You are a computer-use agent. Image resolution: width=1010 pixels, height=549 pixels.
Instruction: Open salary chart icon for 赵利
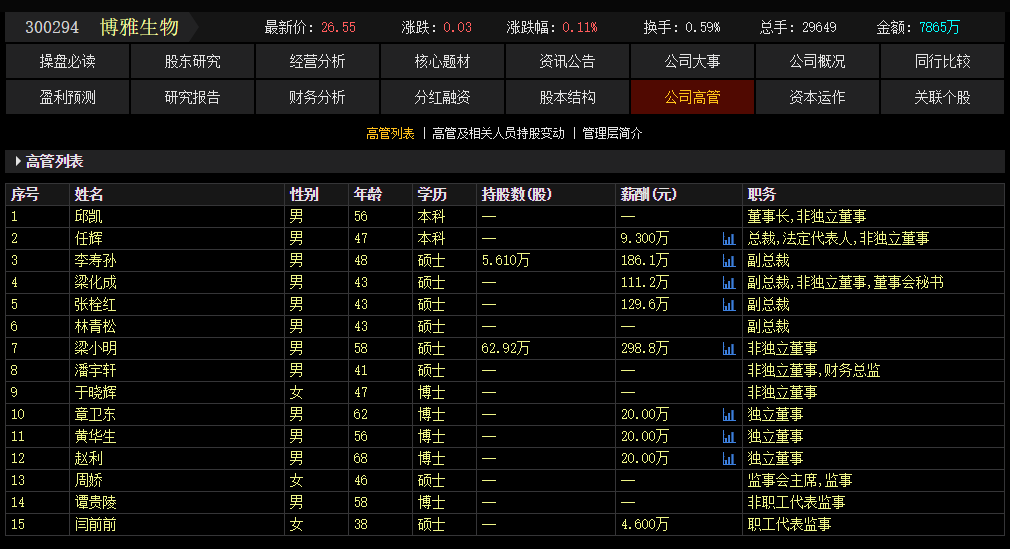click(x=729, y=459)
